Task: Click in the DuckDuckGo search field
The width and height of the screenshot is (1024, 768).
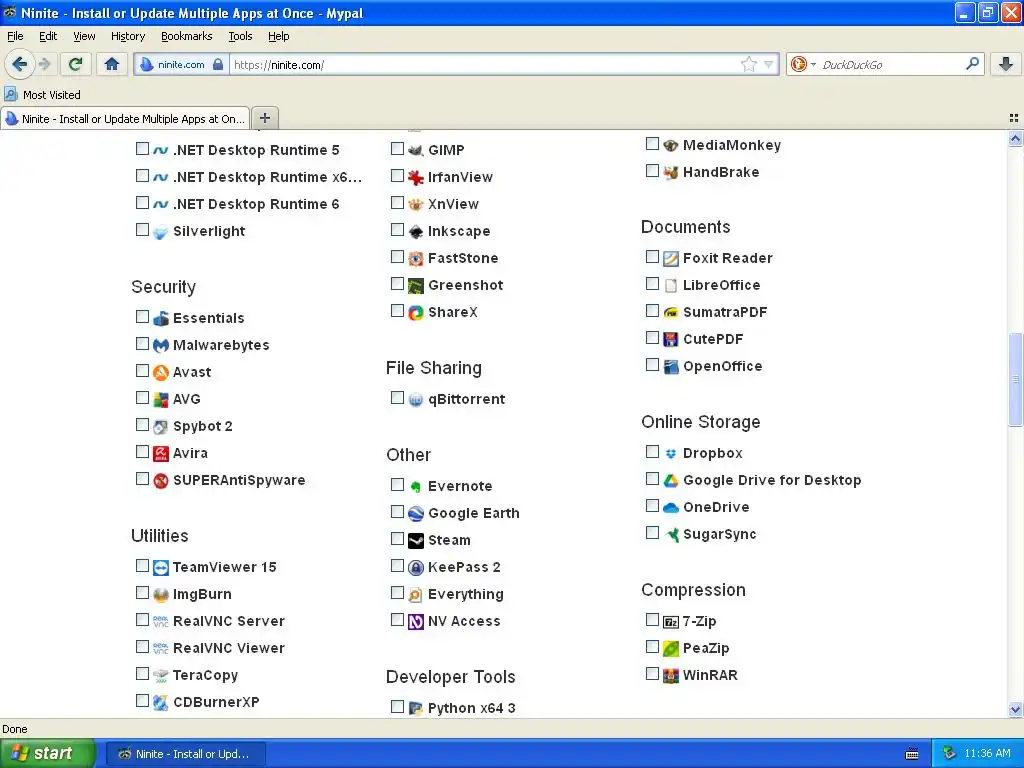Action: (891, 64)
